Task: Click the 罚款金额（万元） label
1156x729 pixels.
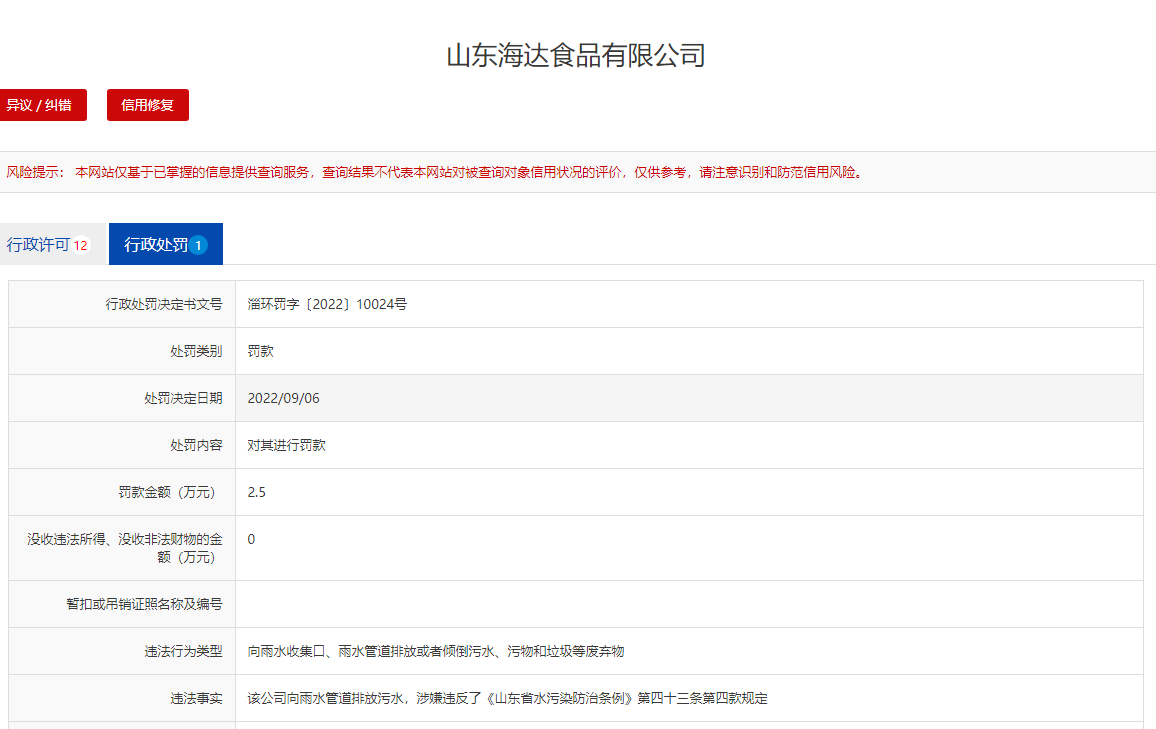Action: (167, 492)
